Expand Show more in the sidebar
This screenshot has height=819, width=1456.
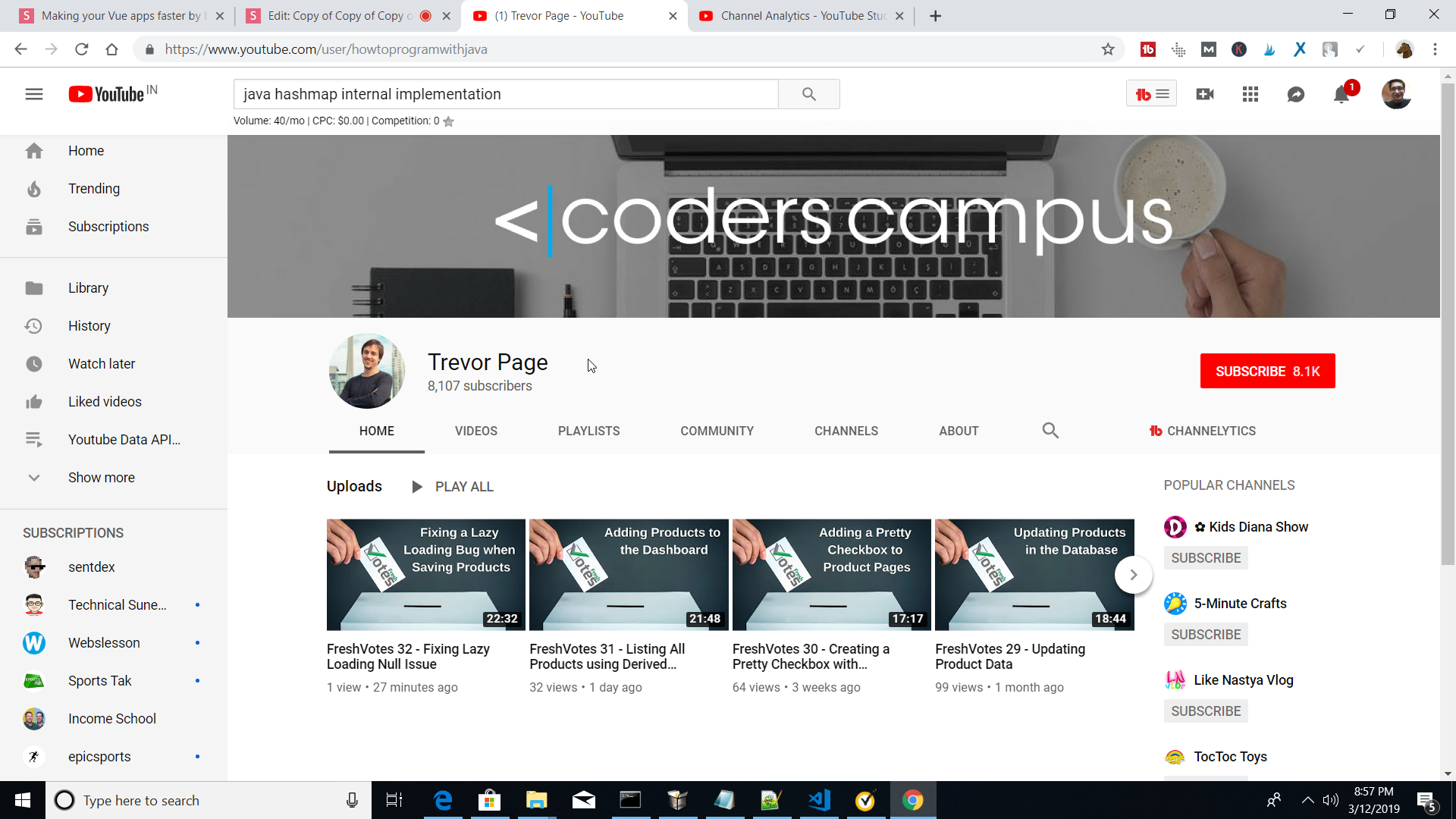102,478
